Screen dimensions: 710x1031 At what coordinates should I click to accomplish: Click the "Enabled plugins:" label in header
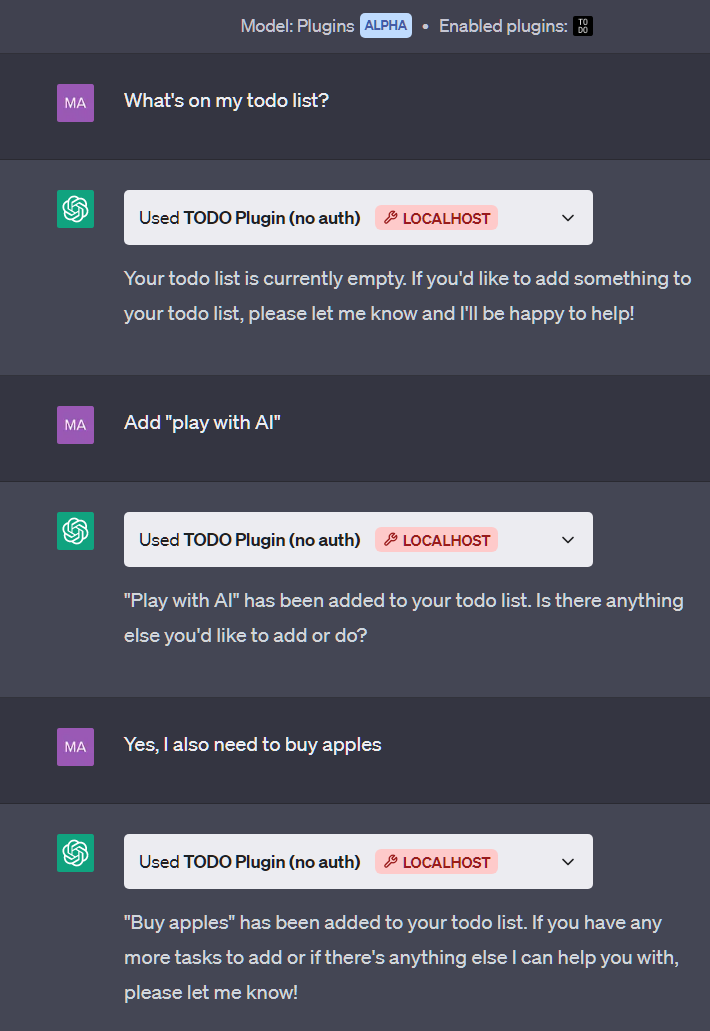(x=503, y=26)
